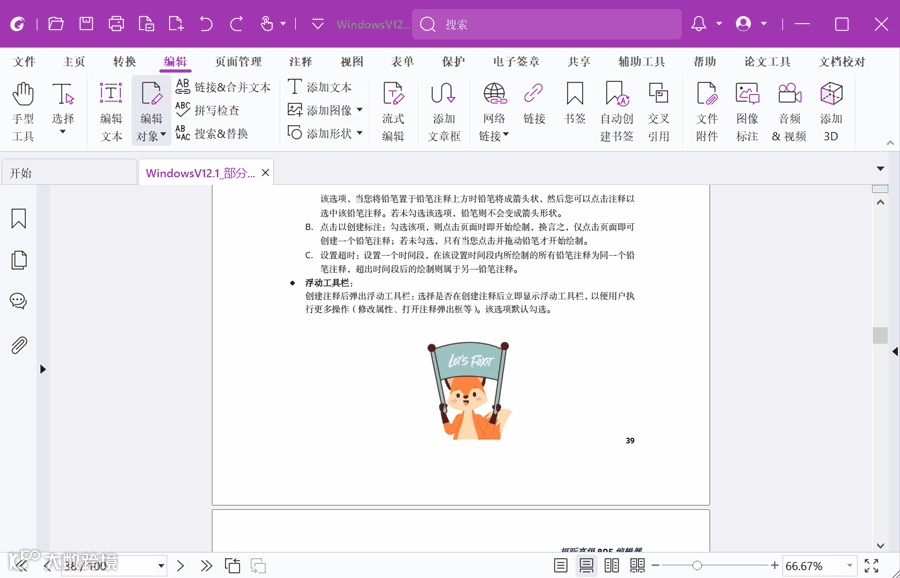Open the attachments side panel

point(18,345)
